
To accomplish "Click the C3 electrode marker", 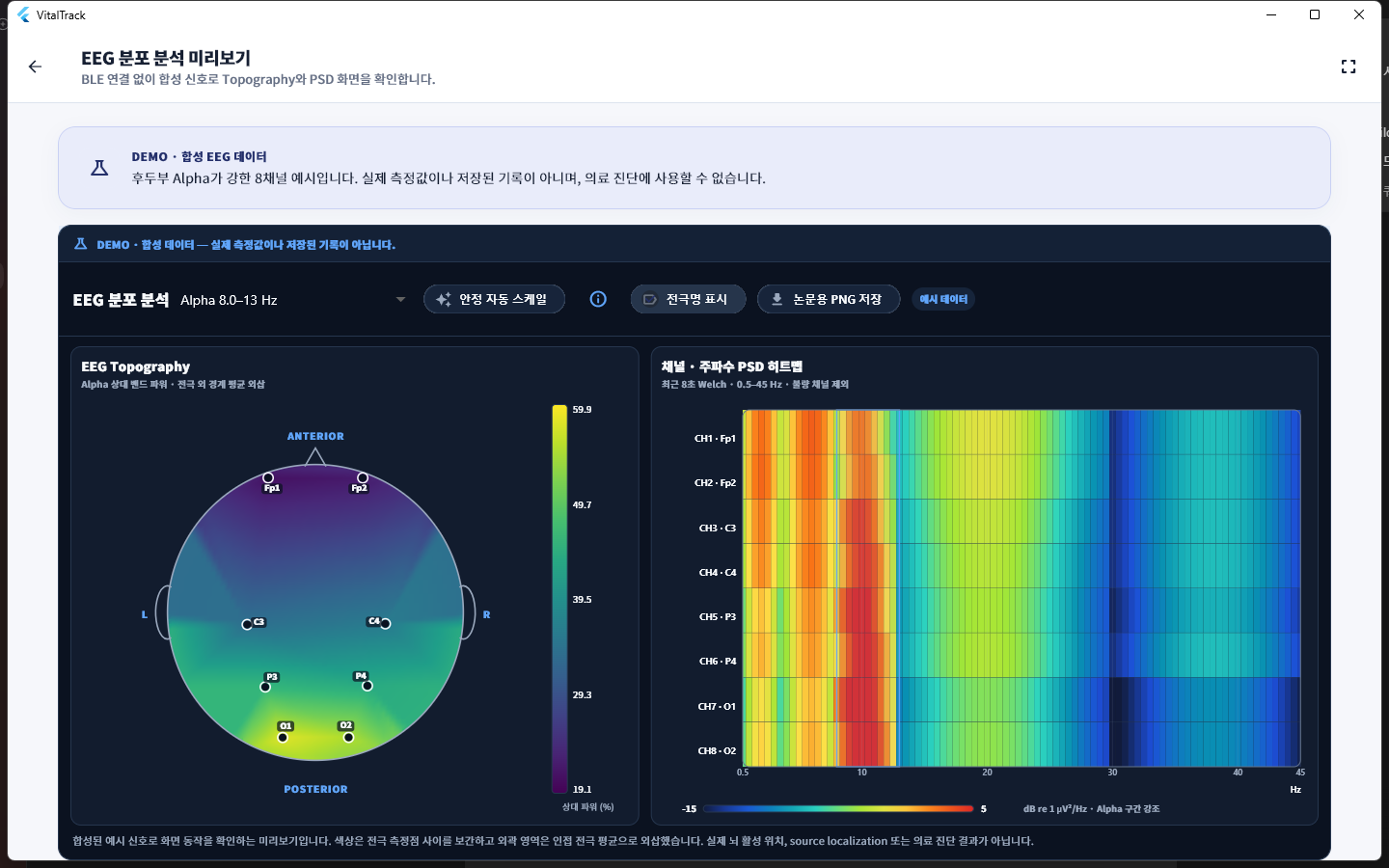I will (247, 625).
